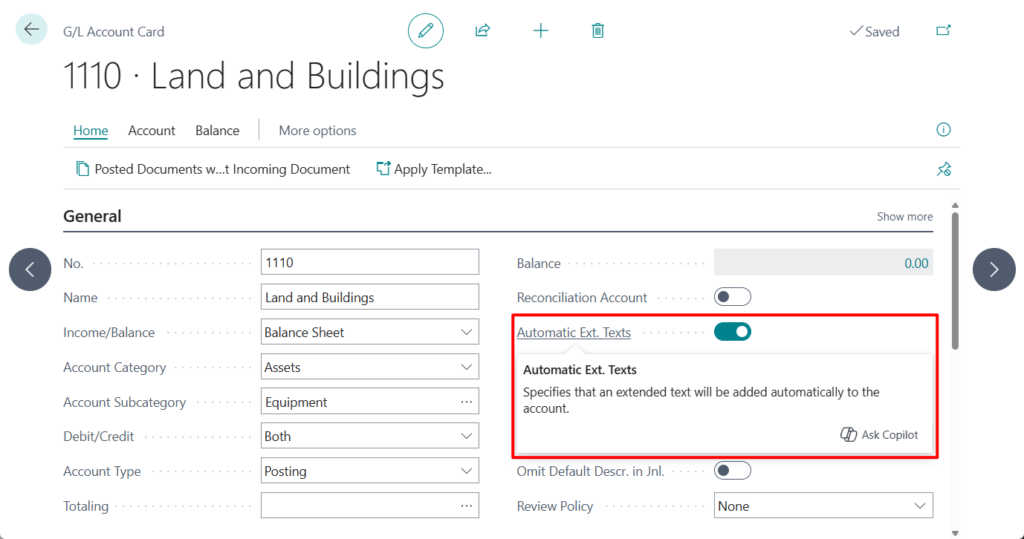The width and height of the screenshot is (1024, 539).
Task: Click the trash delete icon
Action: tap(598, 31)
